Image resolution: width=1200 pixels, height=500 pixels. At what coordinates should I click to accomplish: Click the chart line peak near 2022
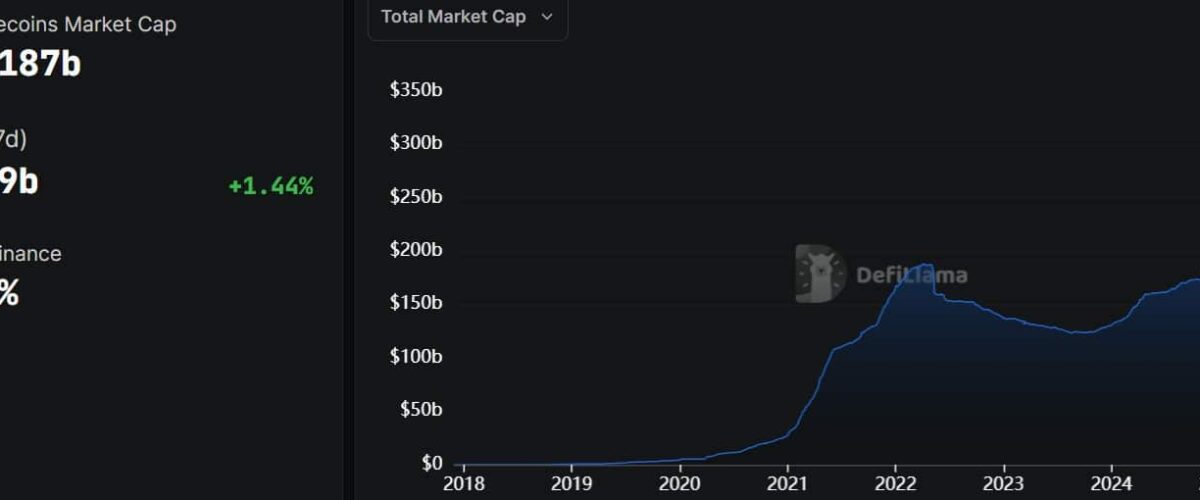coord(923,265)
